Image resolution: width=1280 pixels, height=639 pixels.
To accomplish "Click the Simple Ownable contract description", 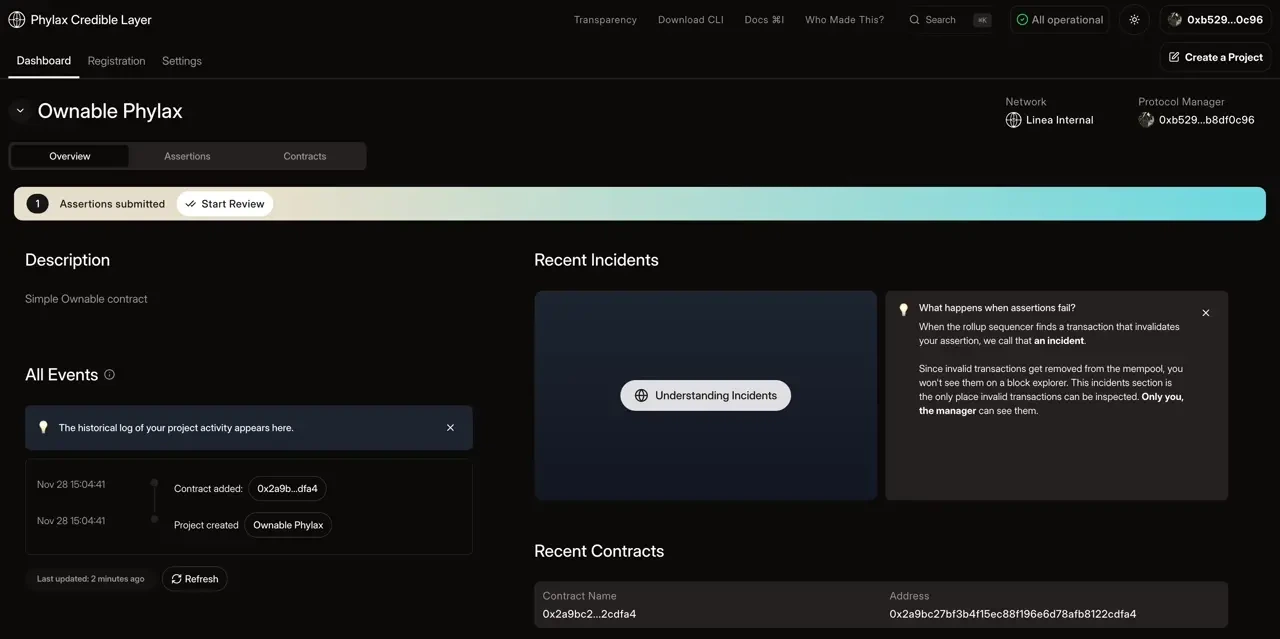I will tap(86, 299).
